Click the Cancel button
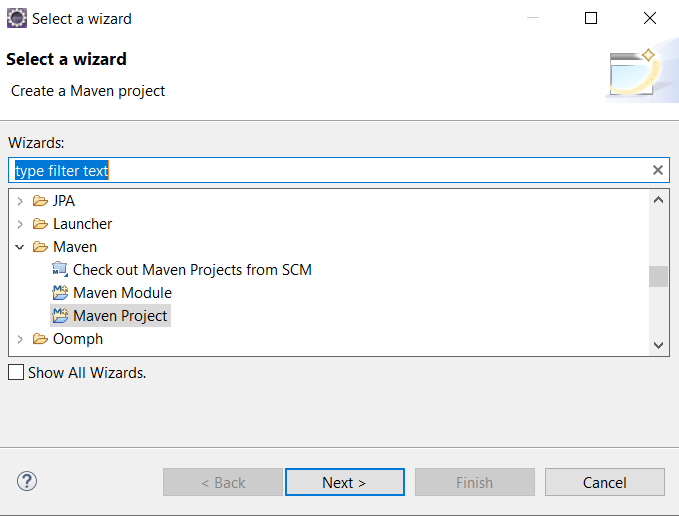The width and height of the screenshot is (679, 516). pyautogui.click(x=605, y=482)
